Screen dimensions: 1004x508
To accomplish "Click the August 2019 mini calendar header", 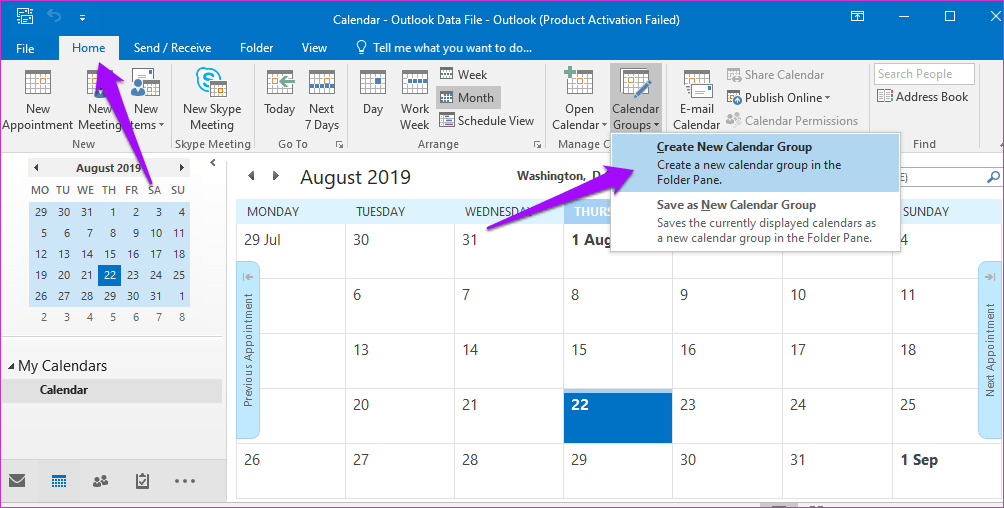I will click(108, 168).
